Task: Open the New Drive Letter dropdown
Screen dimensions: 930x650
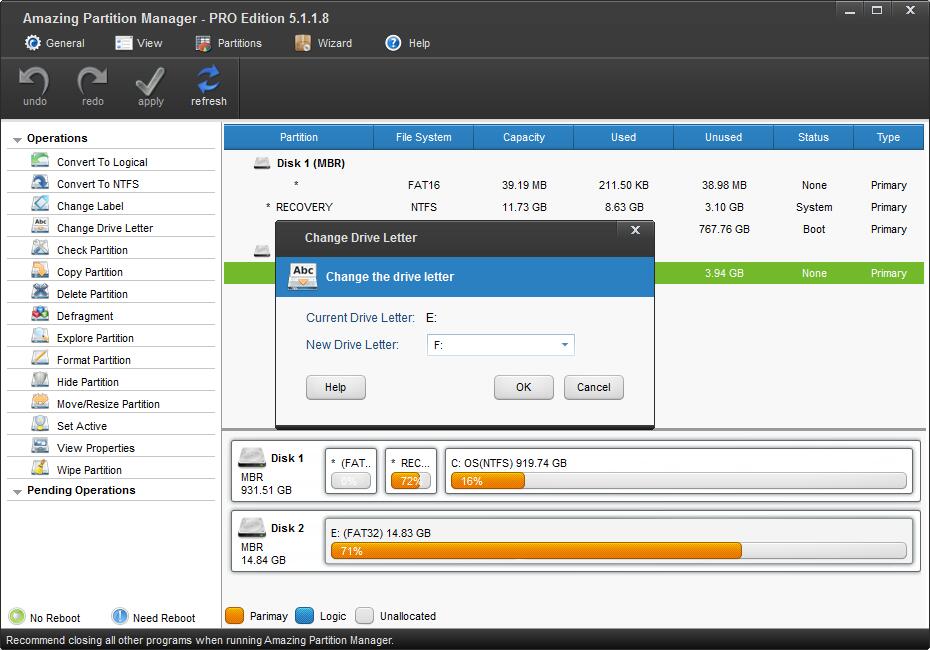Action: [565, 345]
